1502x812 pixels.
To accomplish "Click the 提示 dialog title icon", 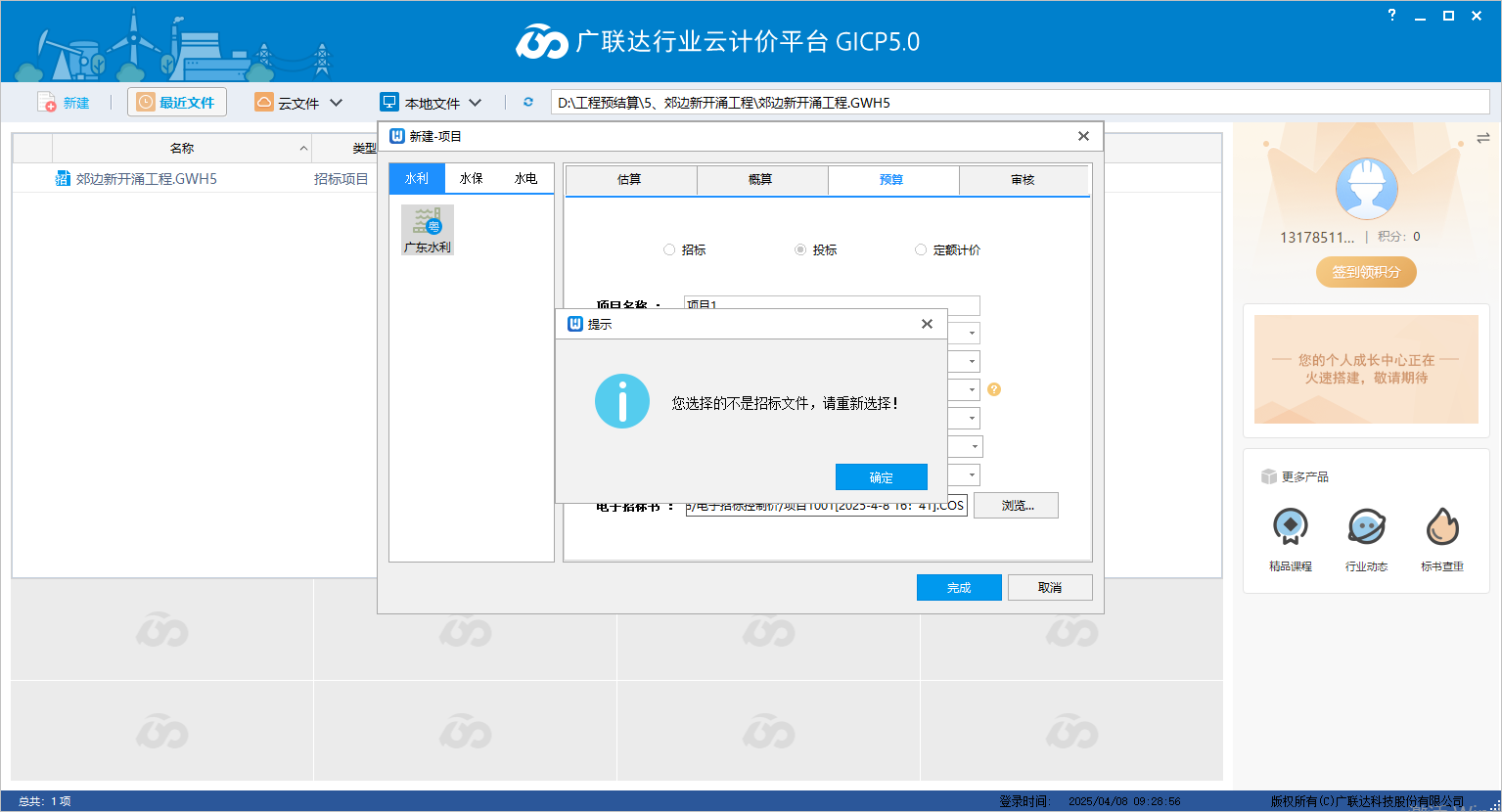I will [x=575, y=324].
